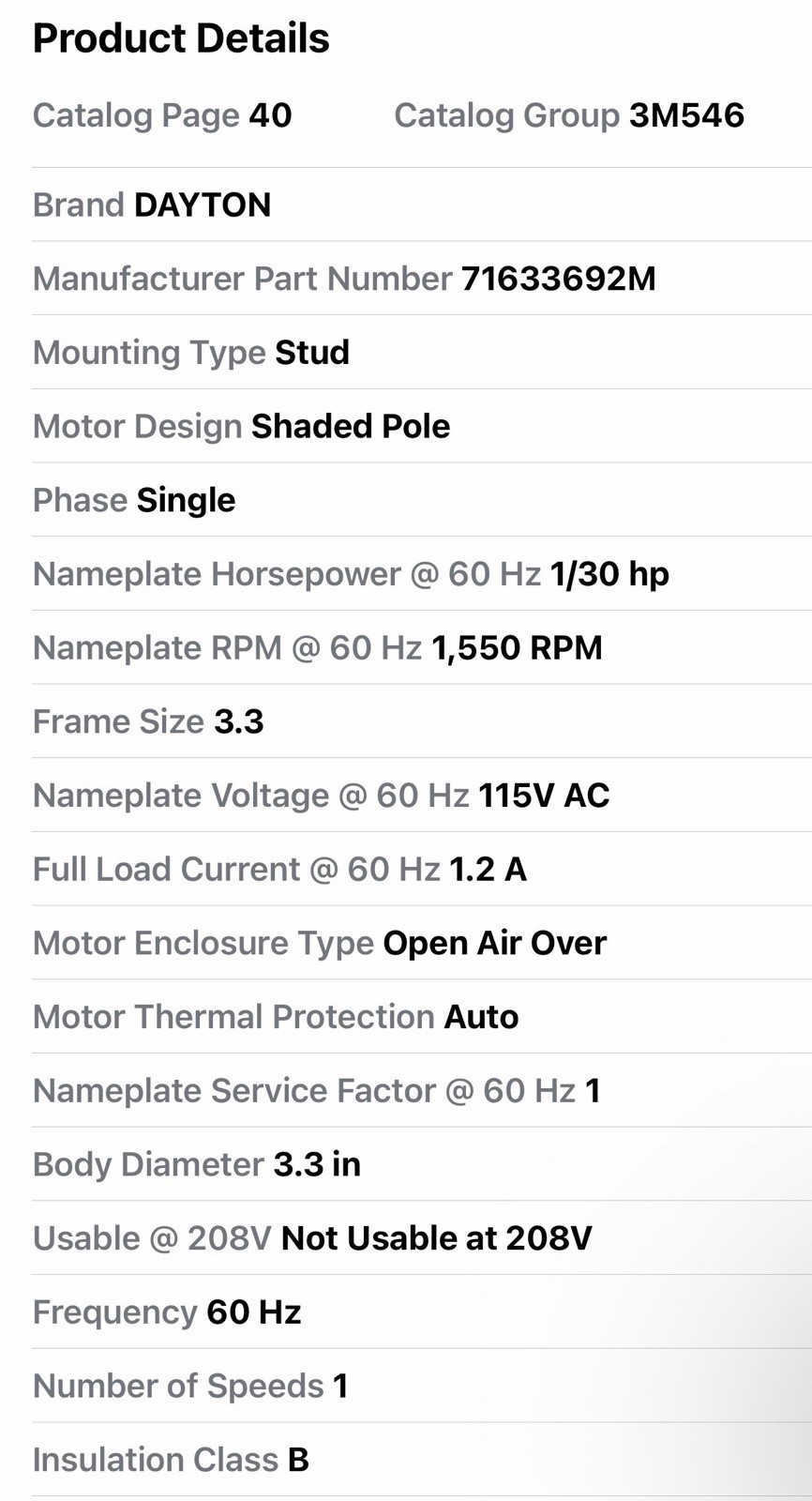Viewport: 812px width, 1501px height.
Task: Select the Not Usable at 208V text
Action: (437, 1238)
